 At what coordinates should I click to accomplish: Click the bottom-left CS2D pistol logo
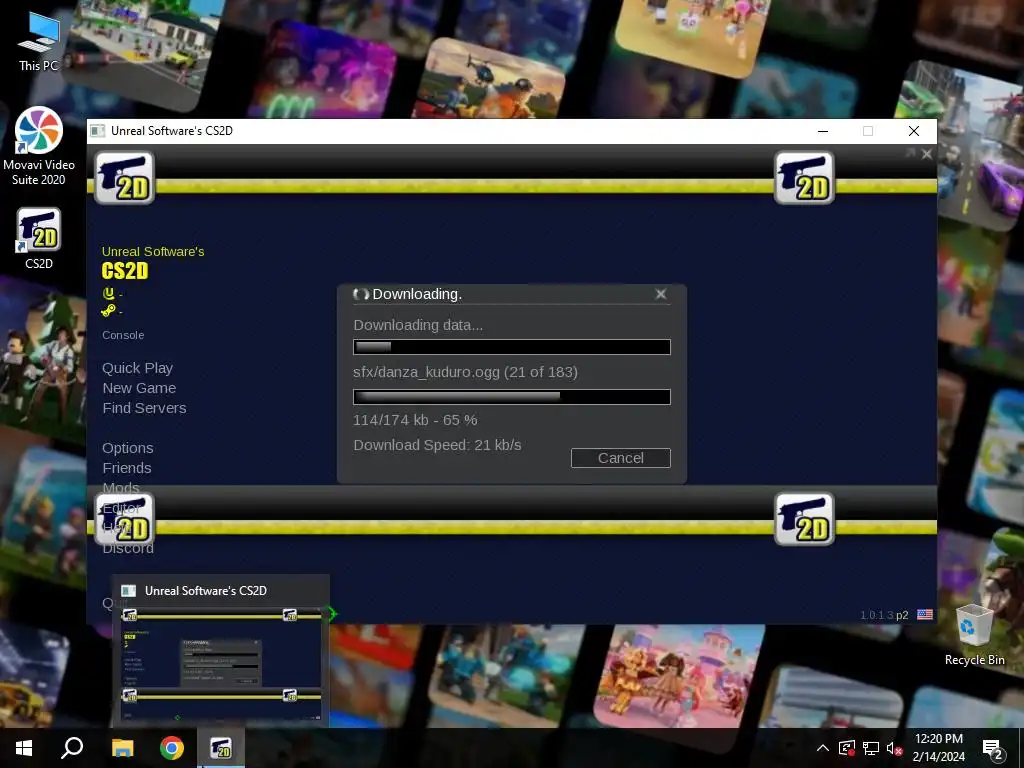[x=125, y=519]
